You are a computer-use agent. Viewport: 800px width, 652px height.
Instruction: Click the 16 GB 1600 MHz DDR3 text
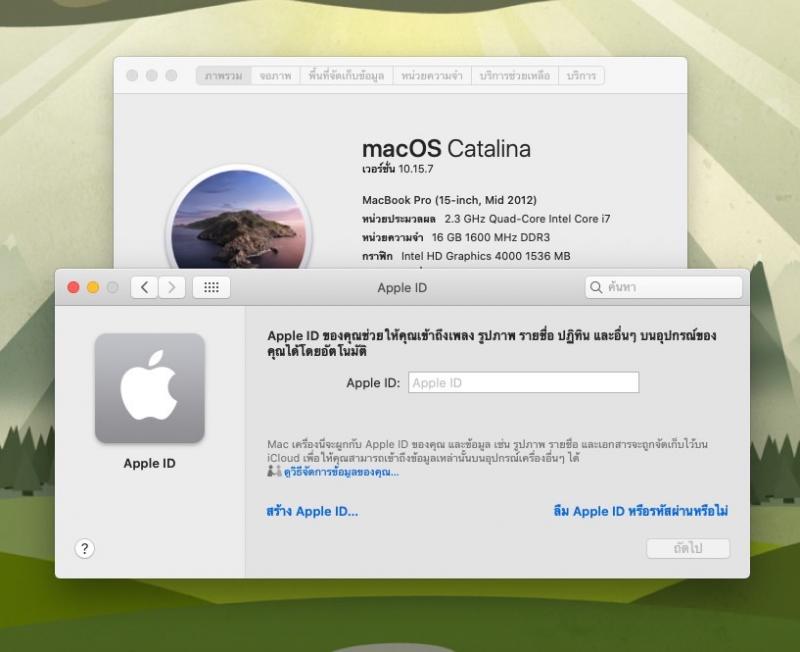tap(491, 237)
